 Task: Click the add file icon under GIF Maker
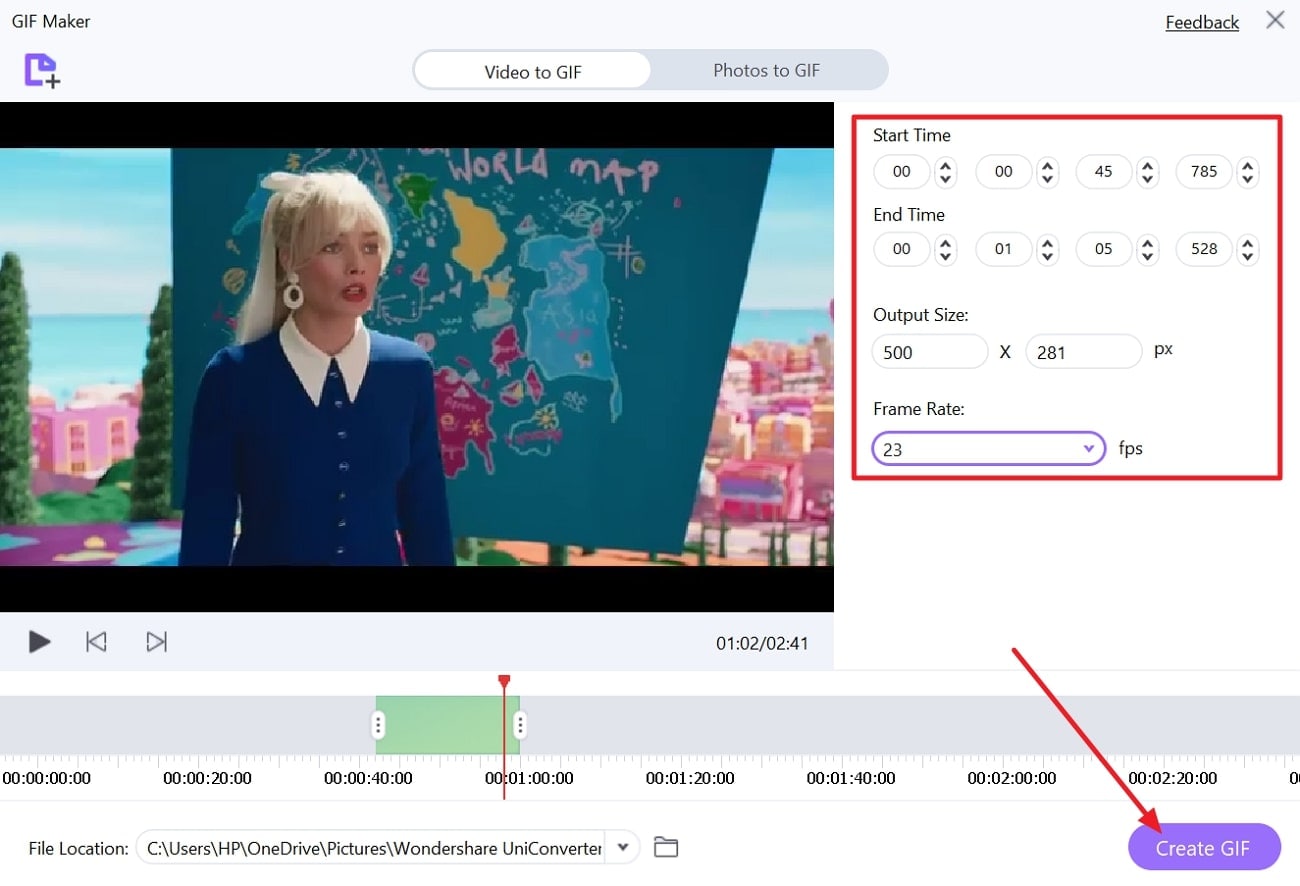point(42,70)
